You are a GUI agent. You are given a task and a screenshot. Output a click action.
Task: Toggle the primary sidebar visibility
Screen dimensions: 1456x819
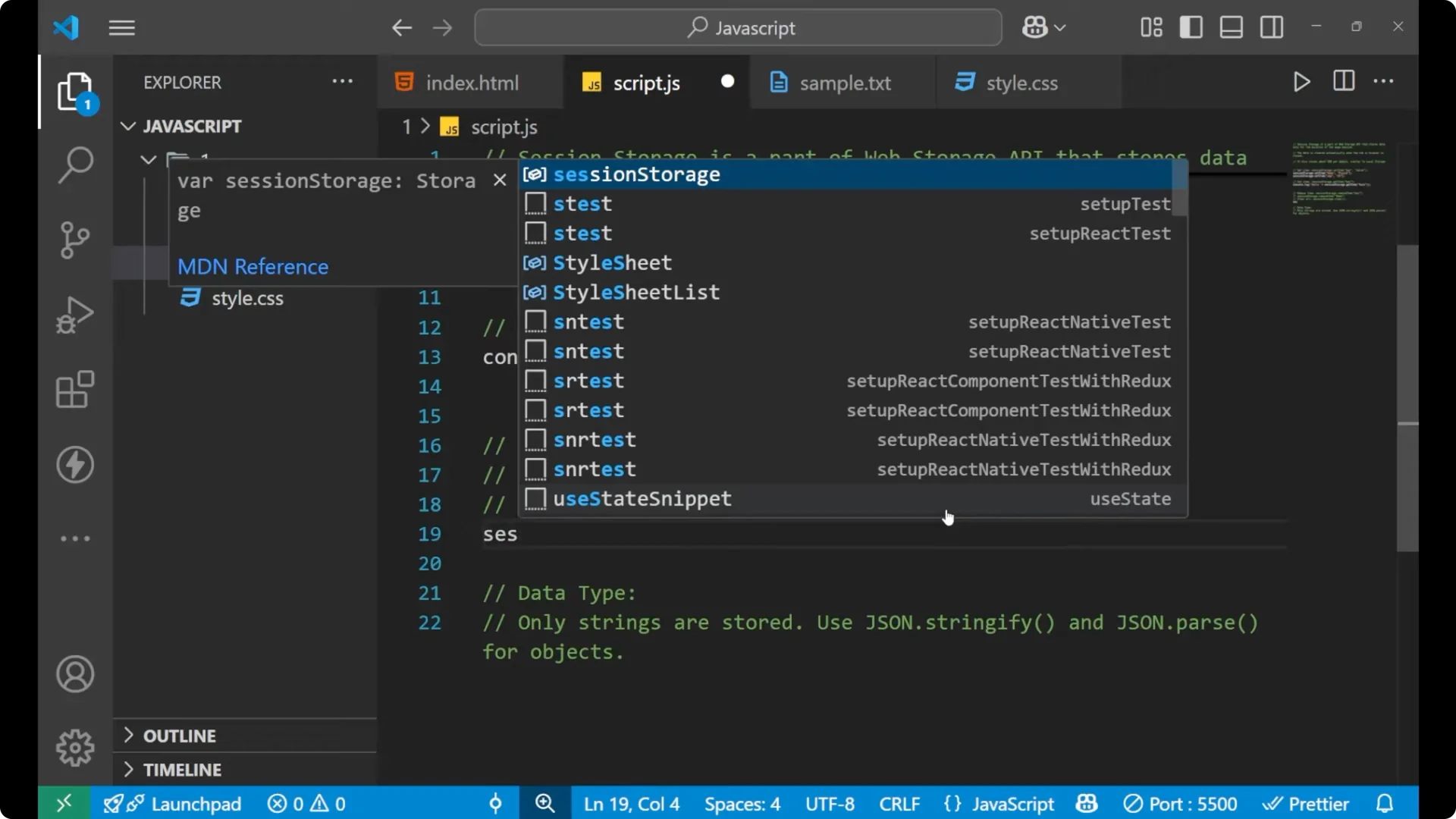(1191, 27)
